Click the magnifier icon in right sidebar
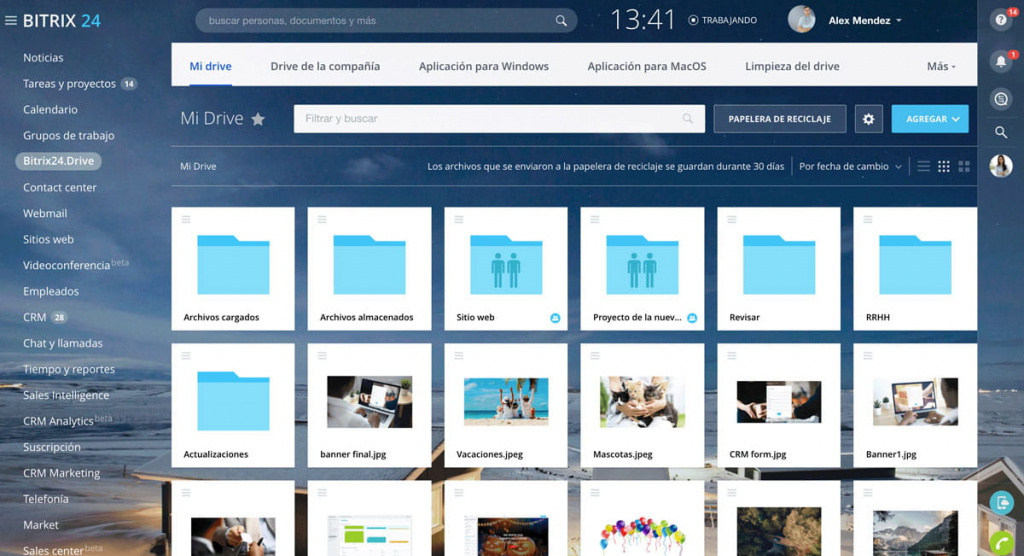 1000,132
